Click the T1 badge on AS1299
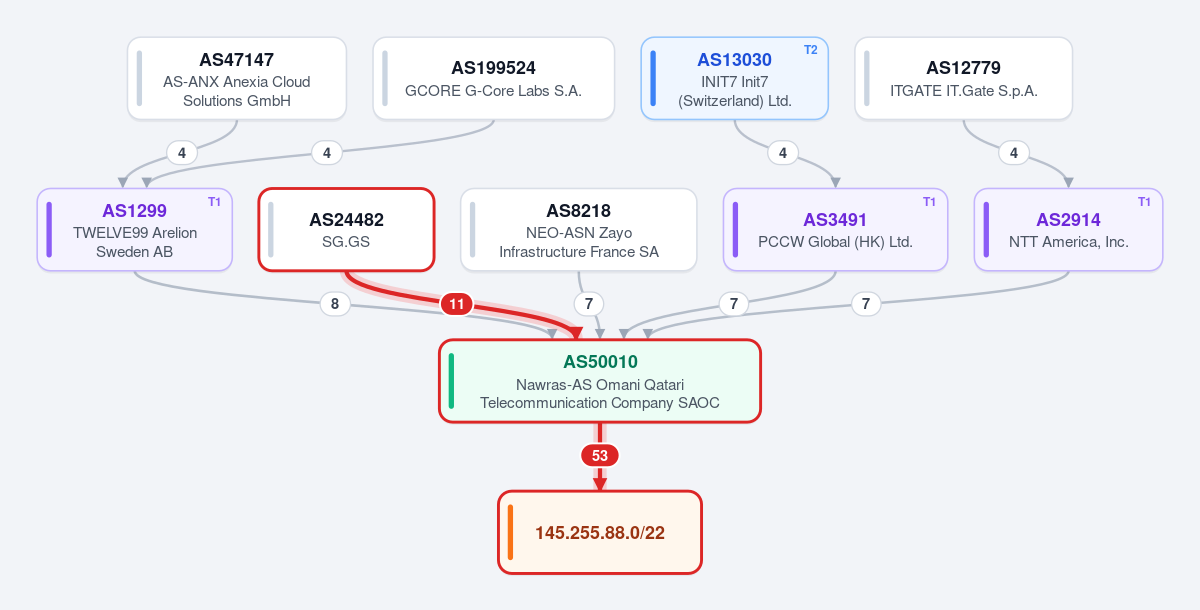The image size is (1200, 610). 214,202
